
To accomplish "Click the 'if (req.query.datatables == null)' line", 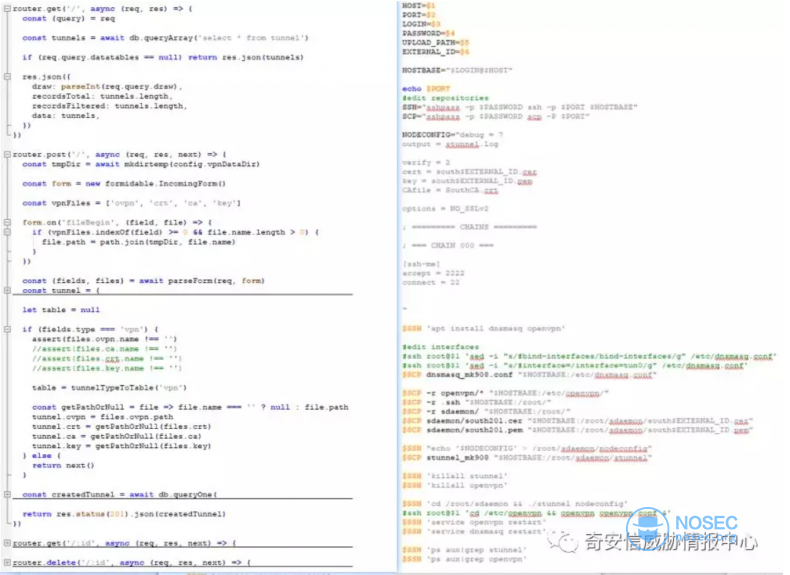I will [x=163, y=57].
